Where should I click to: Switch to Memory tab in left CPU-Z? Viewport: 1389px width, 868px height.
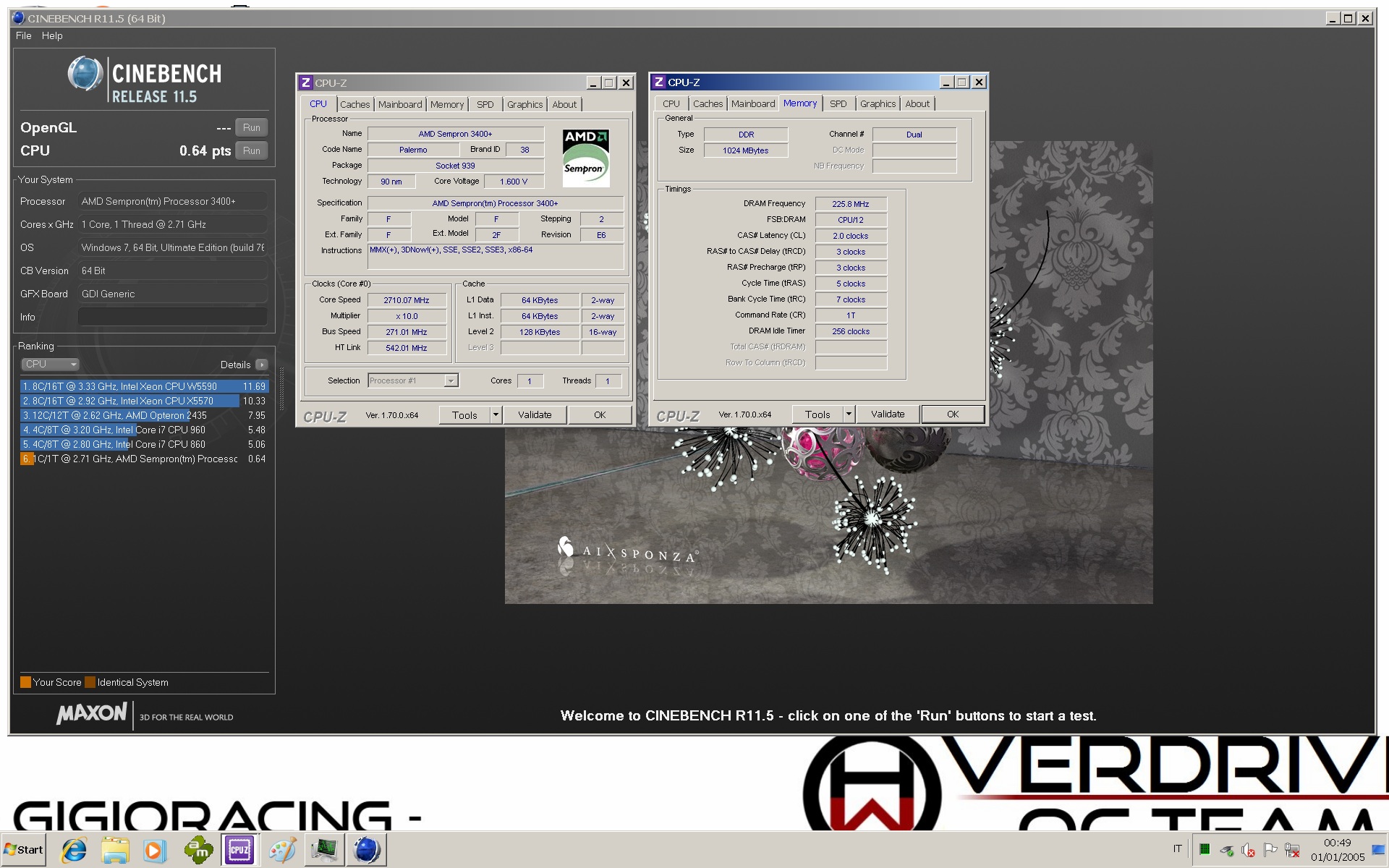(447, 104)
